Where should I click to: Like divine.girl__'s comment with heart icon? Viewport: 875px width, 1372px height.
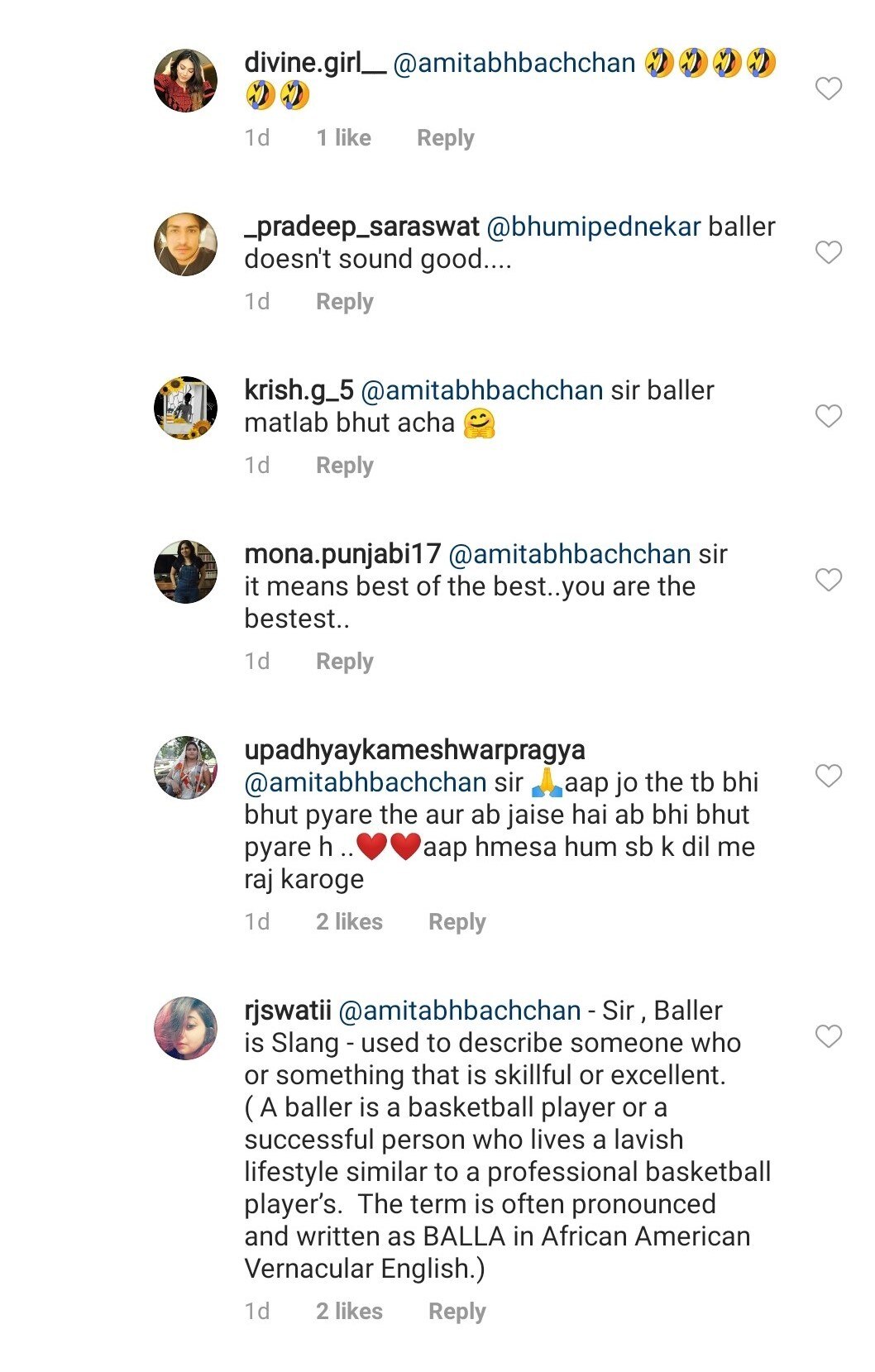pyautogui.click(x=828, y=88)
